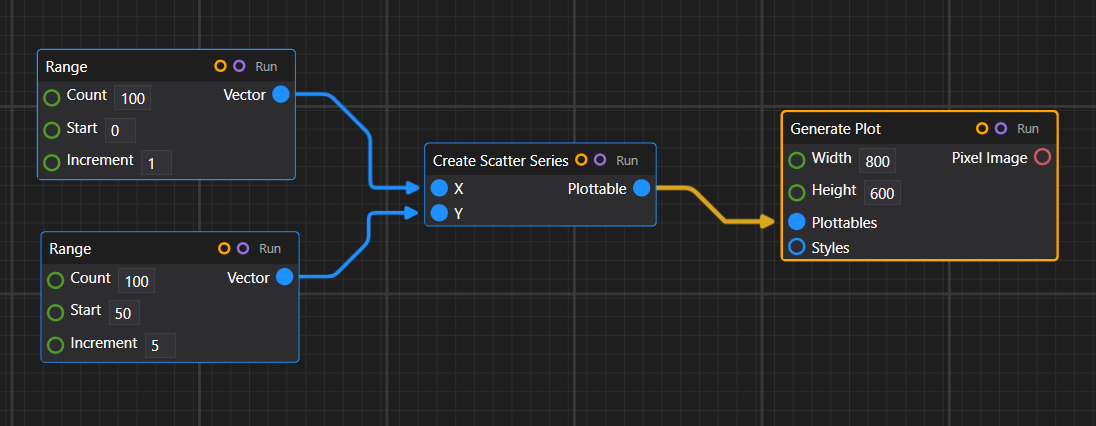
Task: Click the Width input port on Generate Plot
Action: click(x=797, y=160)
